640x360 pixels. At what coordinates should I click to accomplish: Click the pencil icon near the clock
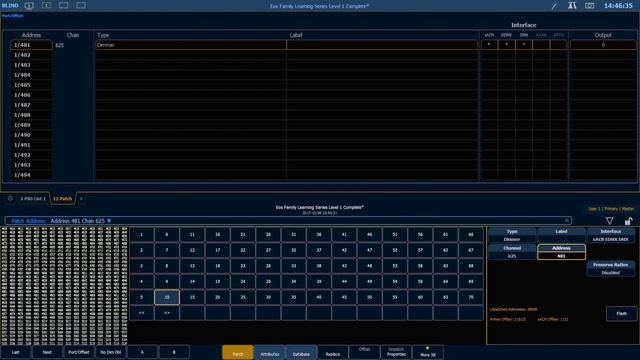click(x=554, y=6)
